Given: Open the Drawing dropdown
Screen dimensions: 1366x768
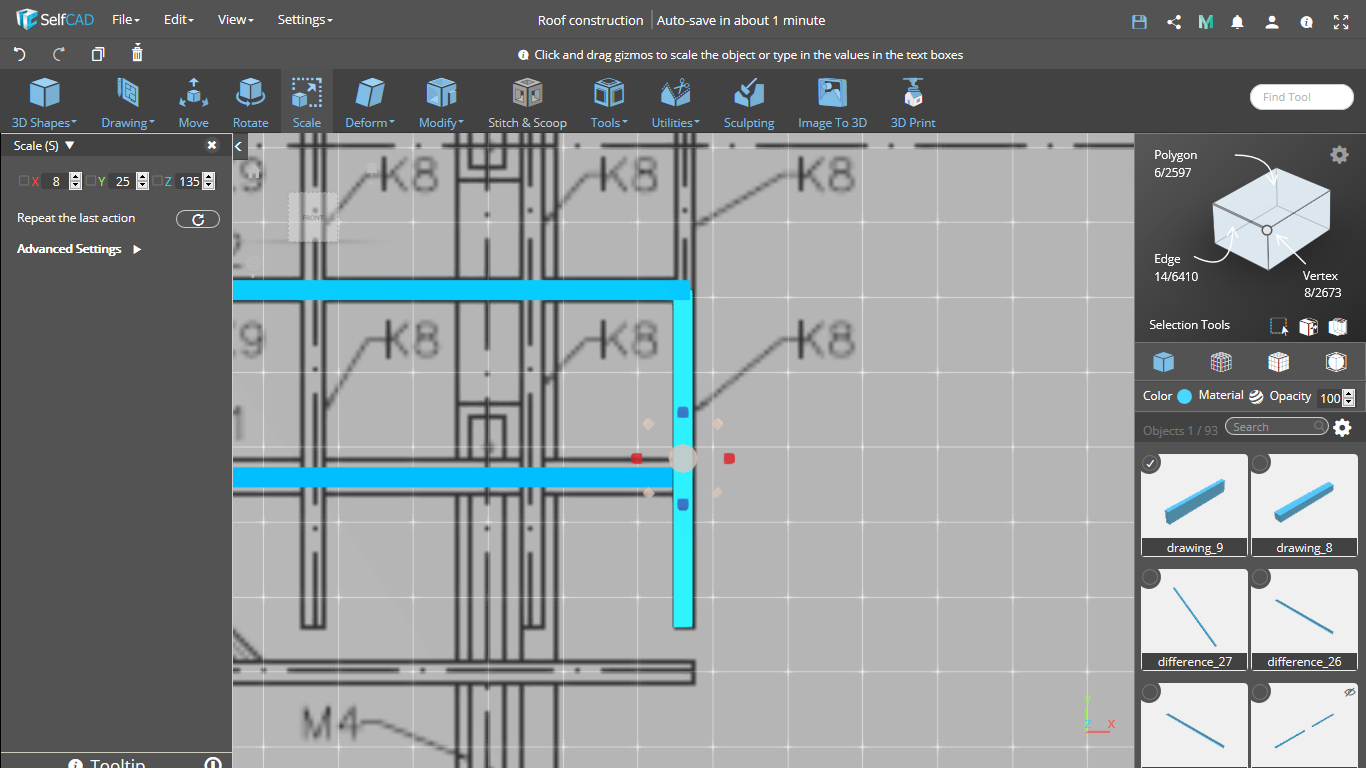Looking at the screenshot, I should 127,102.
